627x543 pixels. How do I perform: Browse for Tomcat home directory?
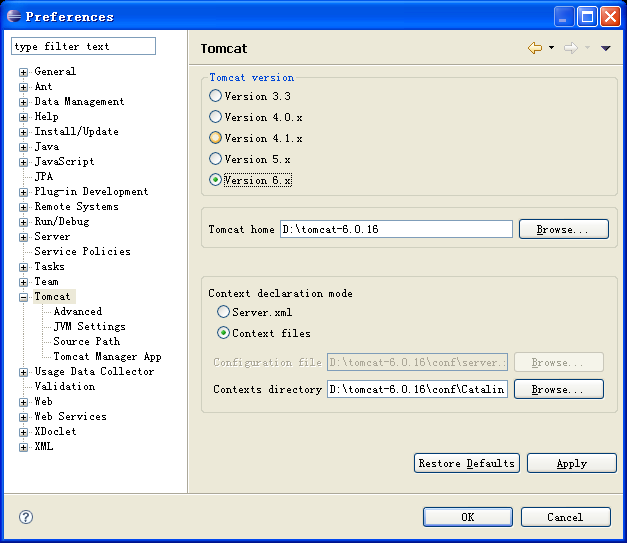click(564, 229)
